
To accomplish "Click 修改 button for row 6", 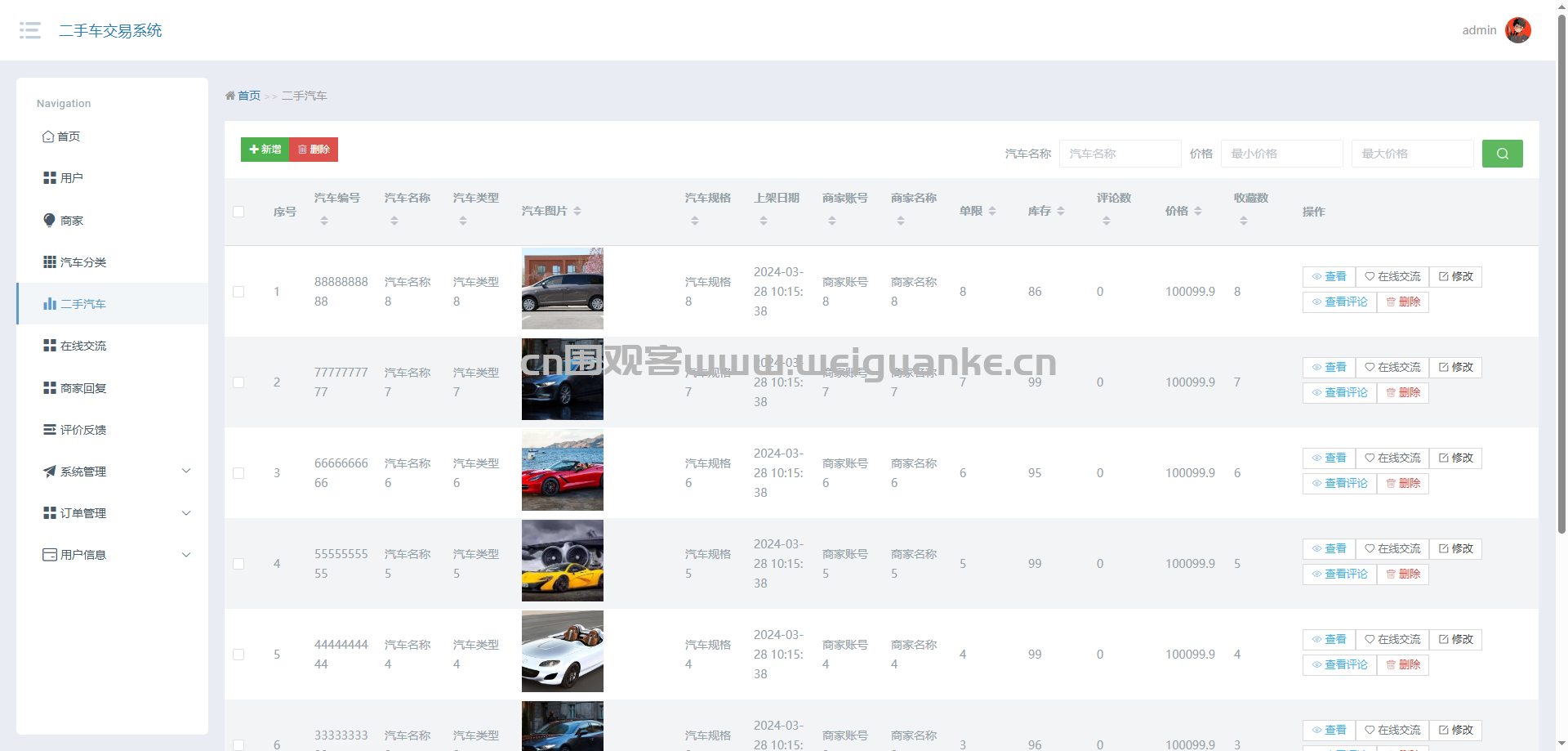I will coord(1455,731).
